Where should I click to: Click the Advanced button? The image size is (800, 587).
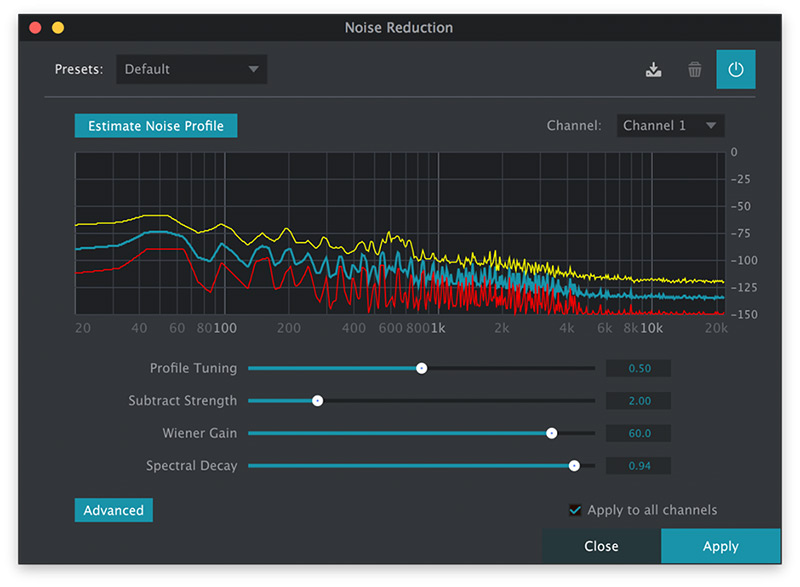114,510
